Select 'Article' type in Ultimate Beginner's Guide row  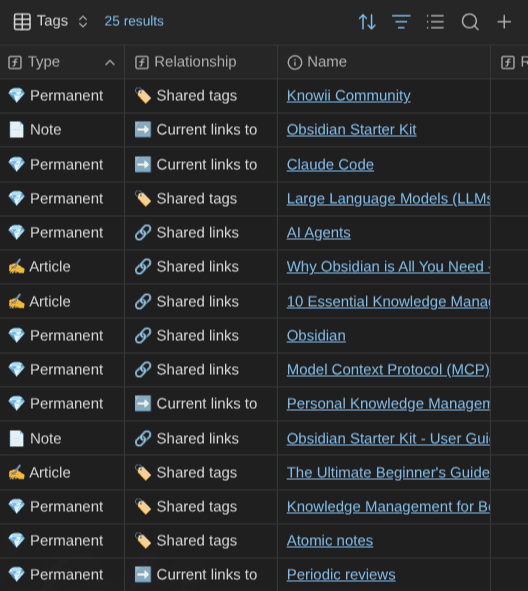50,472
